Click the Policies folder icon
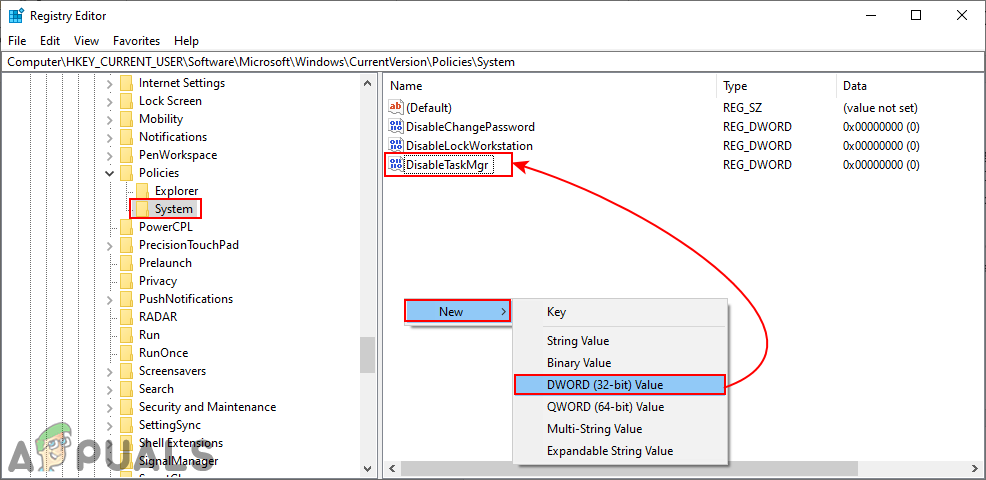The image size is (986, 480). coord(126,173)
